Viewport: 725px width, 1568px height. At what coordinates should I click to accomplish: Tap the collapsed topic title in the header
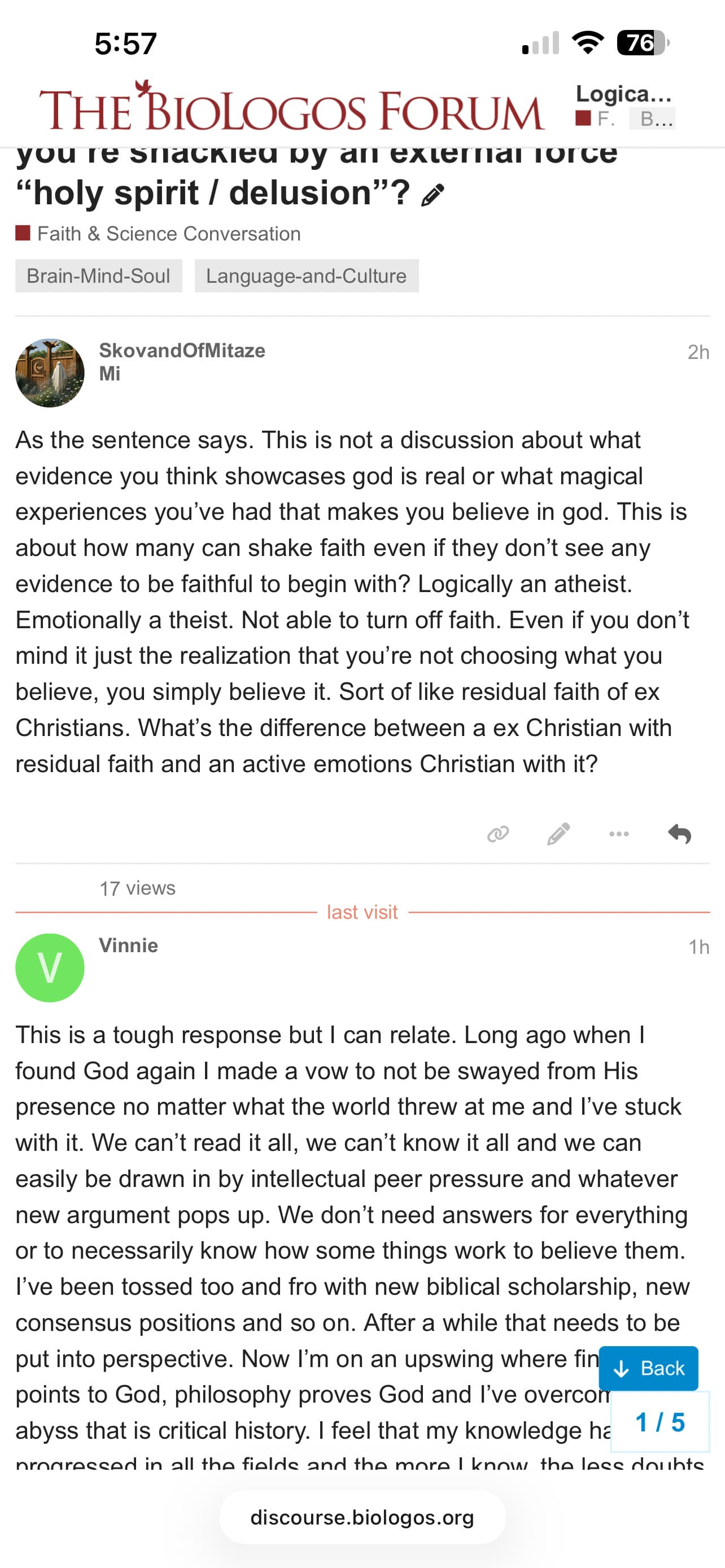(x=623, y=94)
